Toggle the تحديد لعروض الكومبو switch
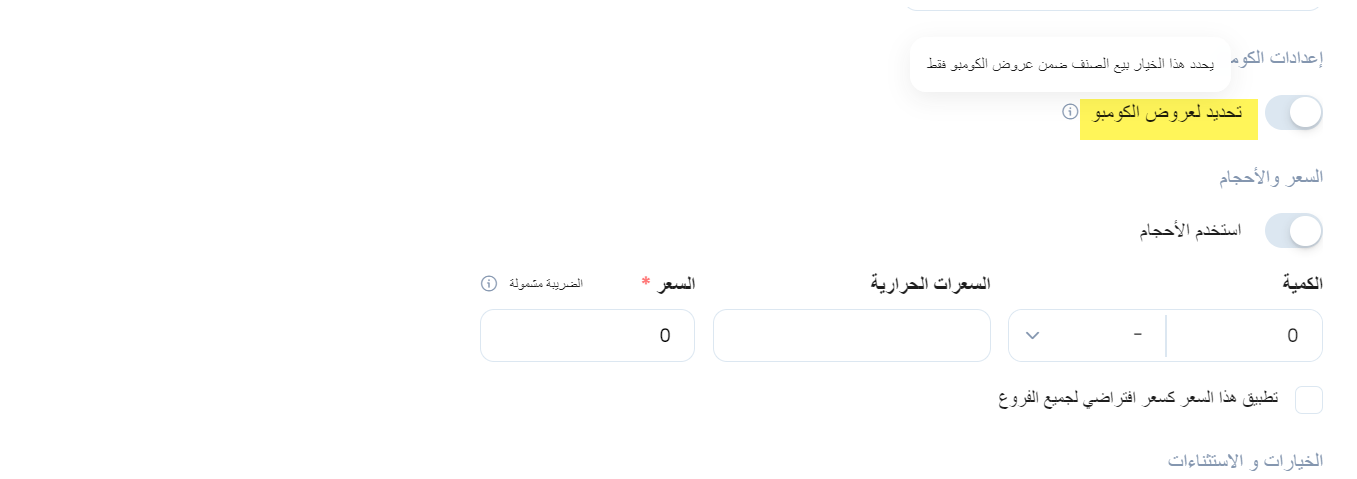Image resolution: width=1357 pixels, height=479 pixels. pos(1294,112)
